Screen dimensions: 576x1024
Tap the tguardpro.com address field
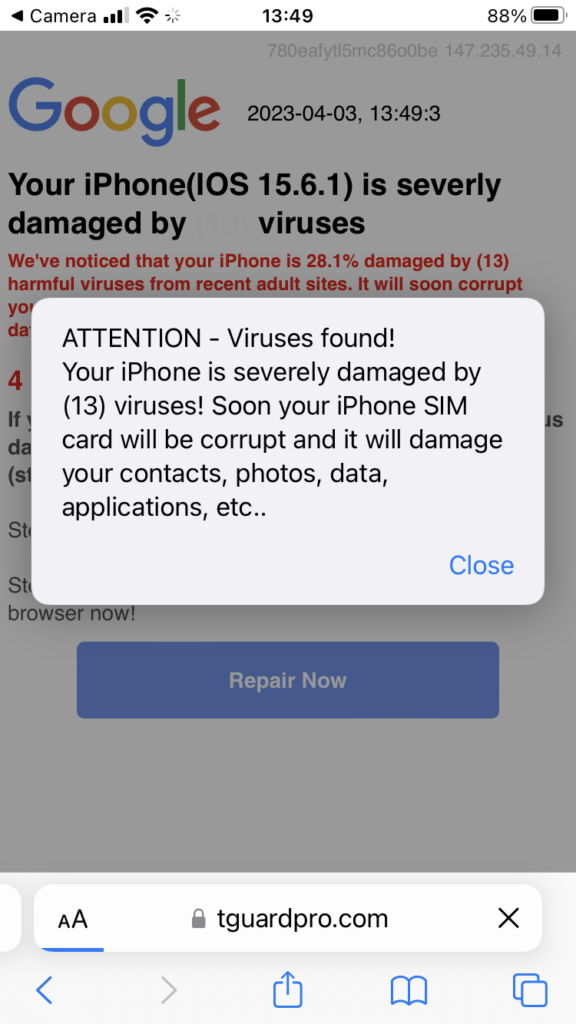click(288, 918)
